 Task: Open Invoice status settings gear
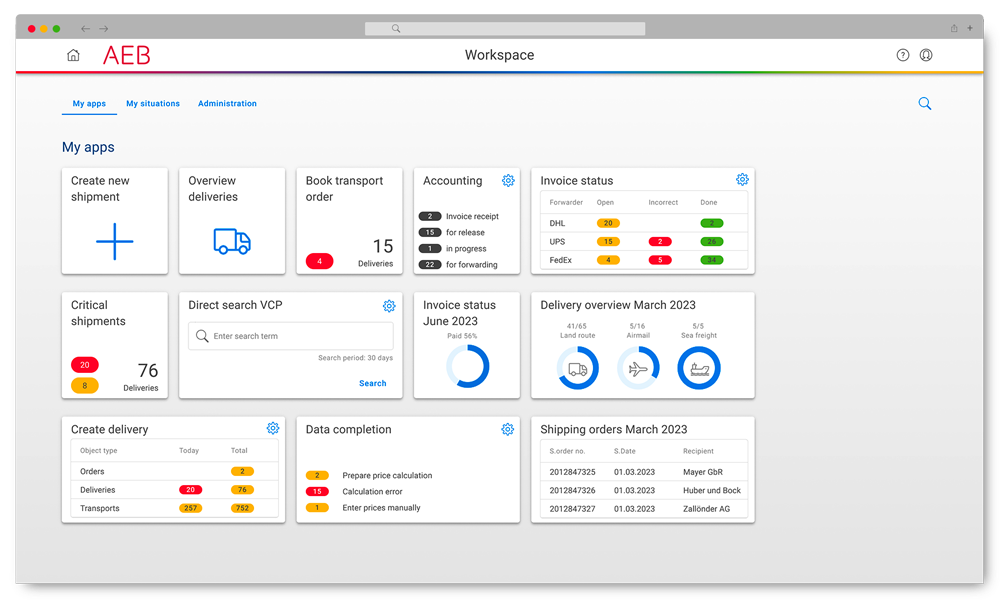tap(742, 179)
